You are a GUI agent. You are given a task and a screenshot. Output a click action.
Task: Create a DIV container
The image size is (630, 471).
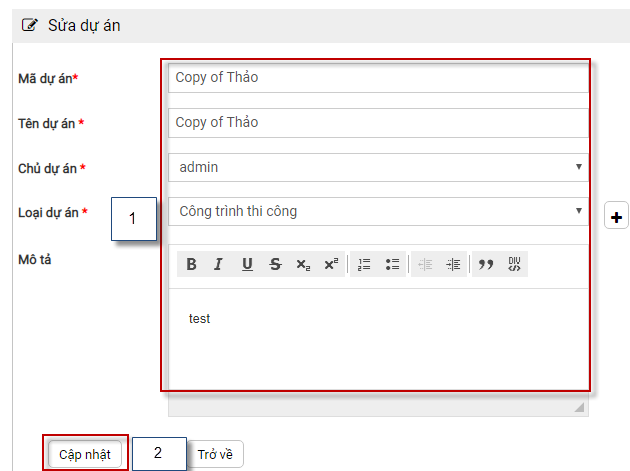[x=514, y=264]
